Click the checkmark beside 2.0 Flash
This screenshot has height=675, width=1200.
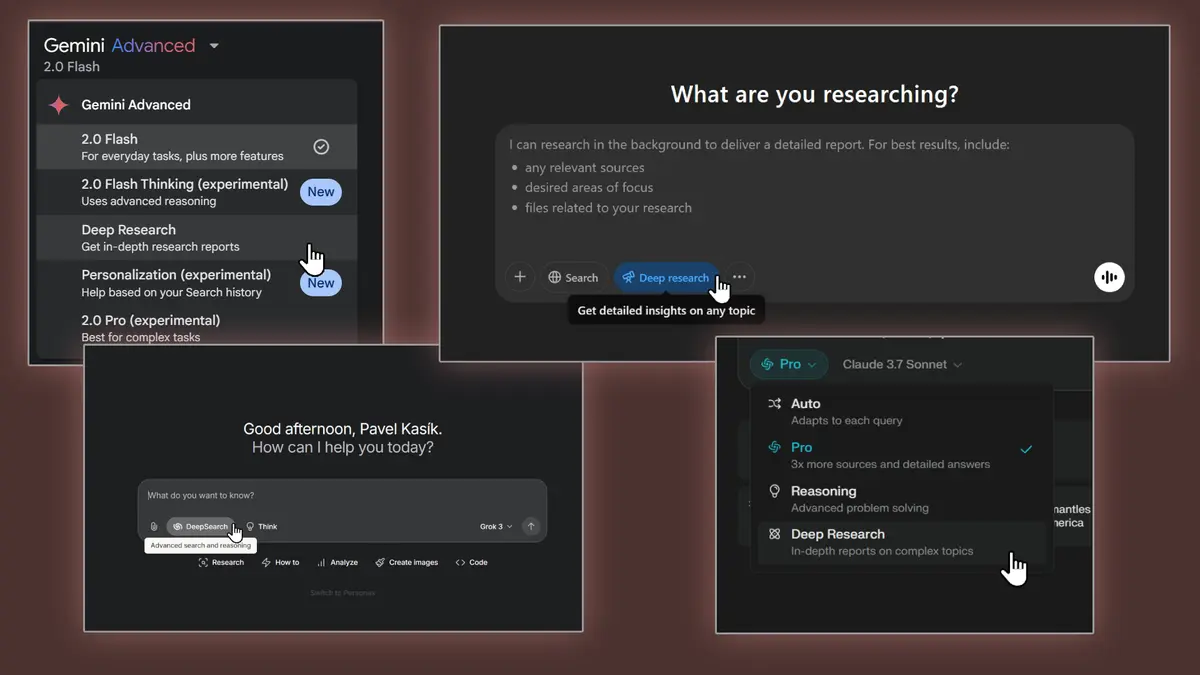pyautogui.click(x=321, y=147)
